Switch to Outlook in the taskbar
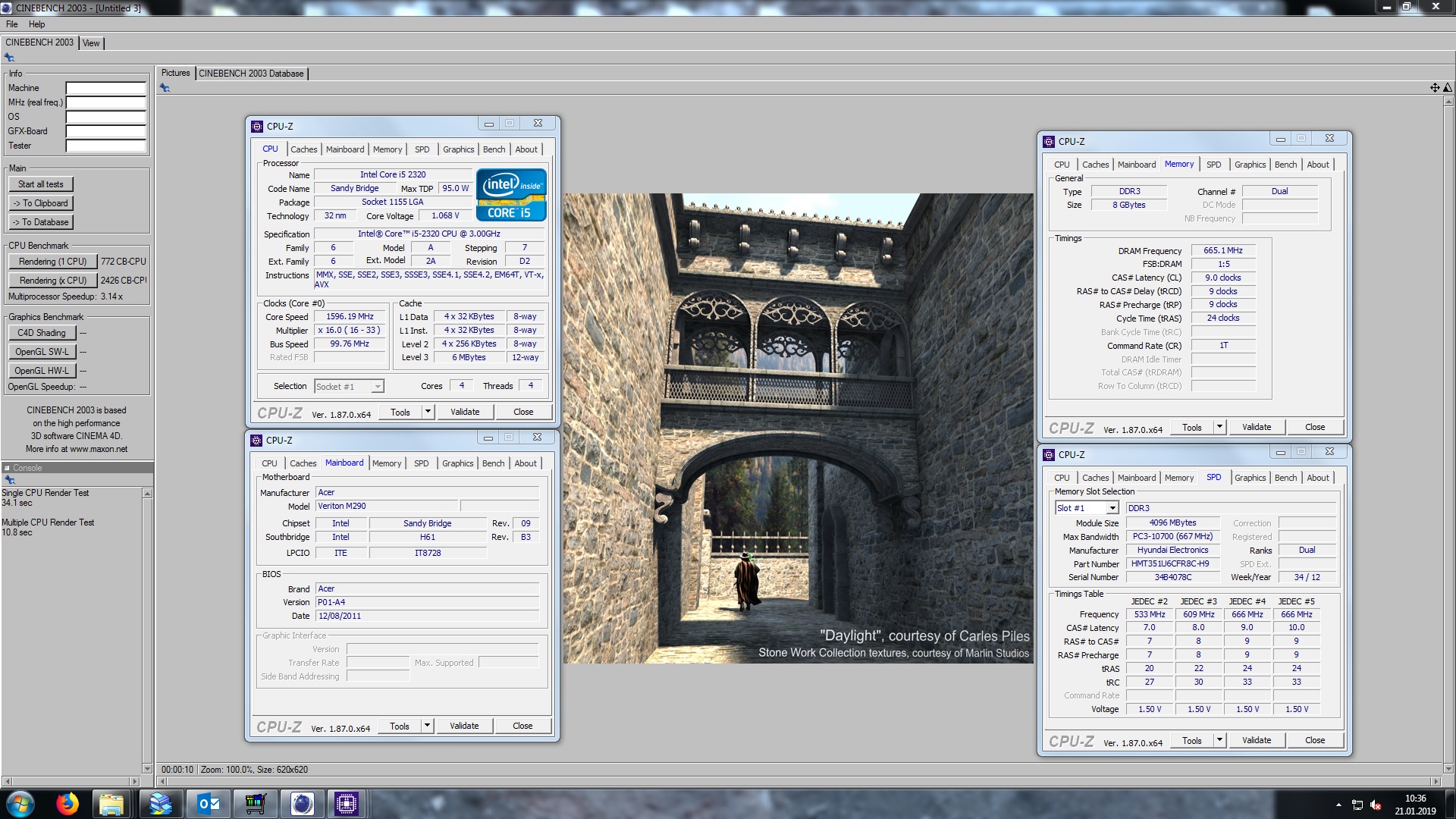This screenshot has width=1456, height=819. (209, 804)
